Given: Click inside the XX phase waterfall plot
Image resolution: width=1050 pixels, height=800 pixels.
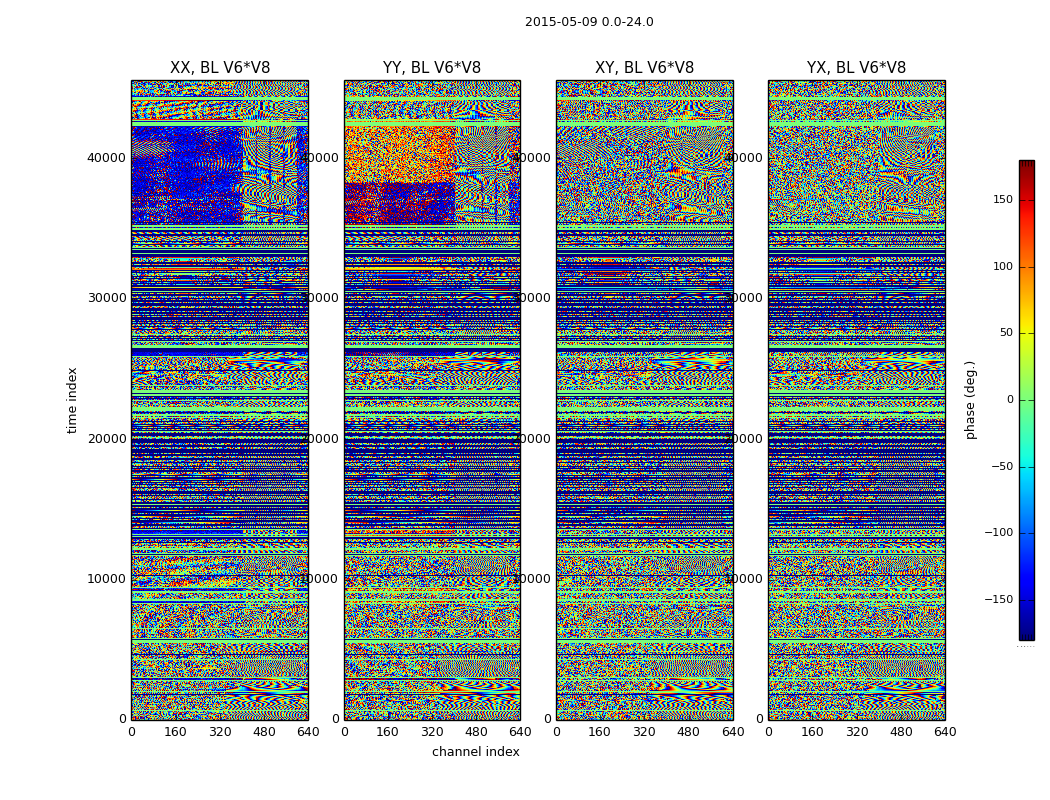Looking at the screenshot, I should point(220,400).
